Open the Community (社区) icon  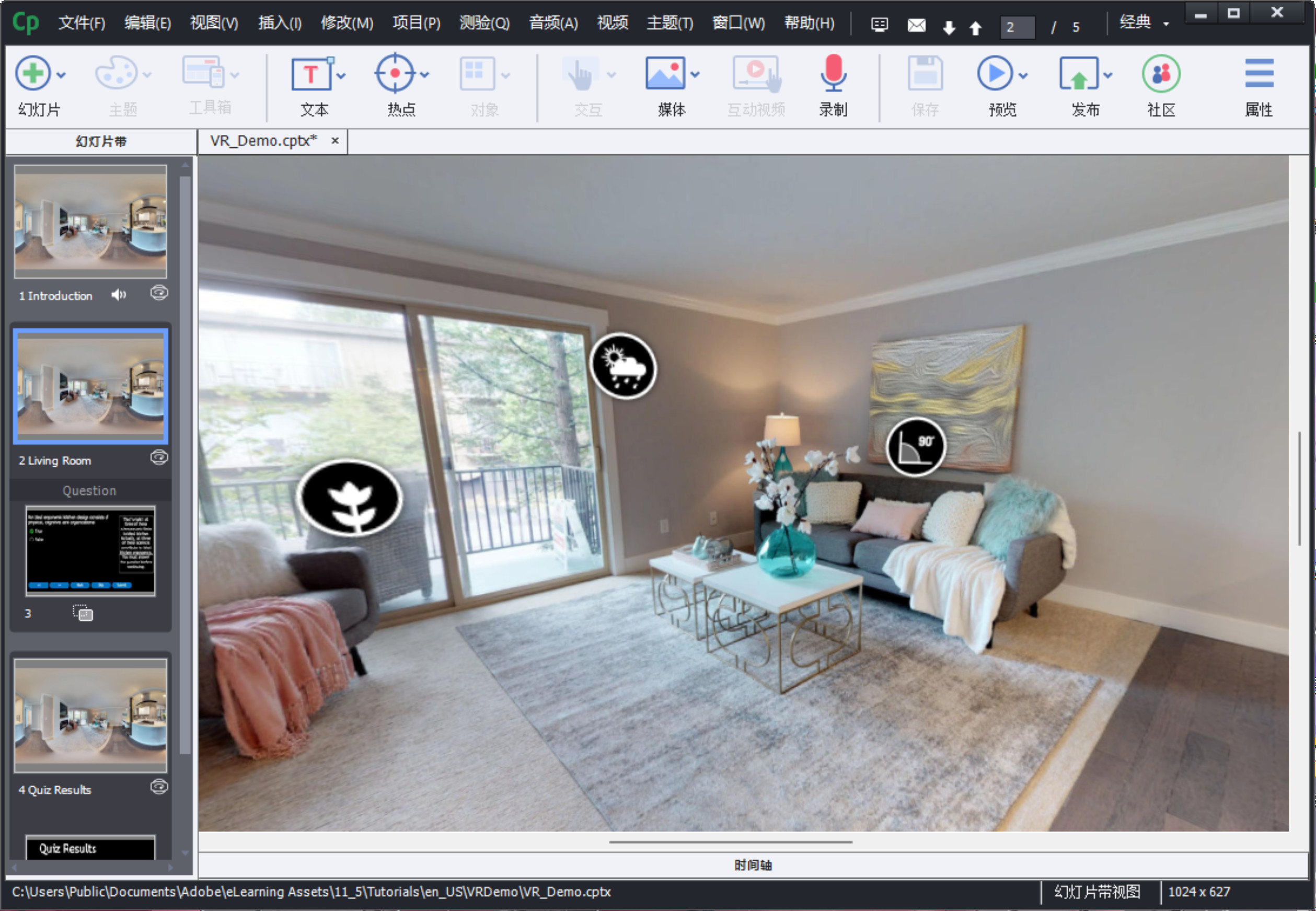point(1160,74)
